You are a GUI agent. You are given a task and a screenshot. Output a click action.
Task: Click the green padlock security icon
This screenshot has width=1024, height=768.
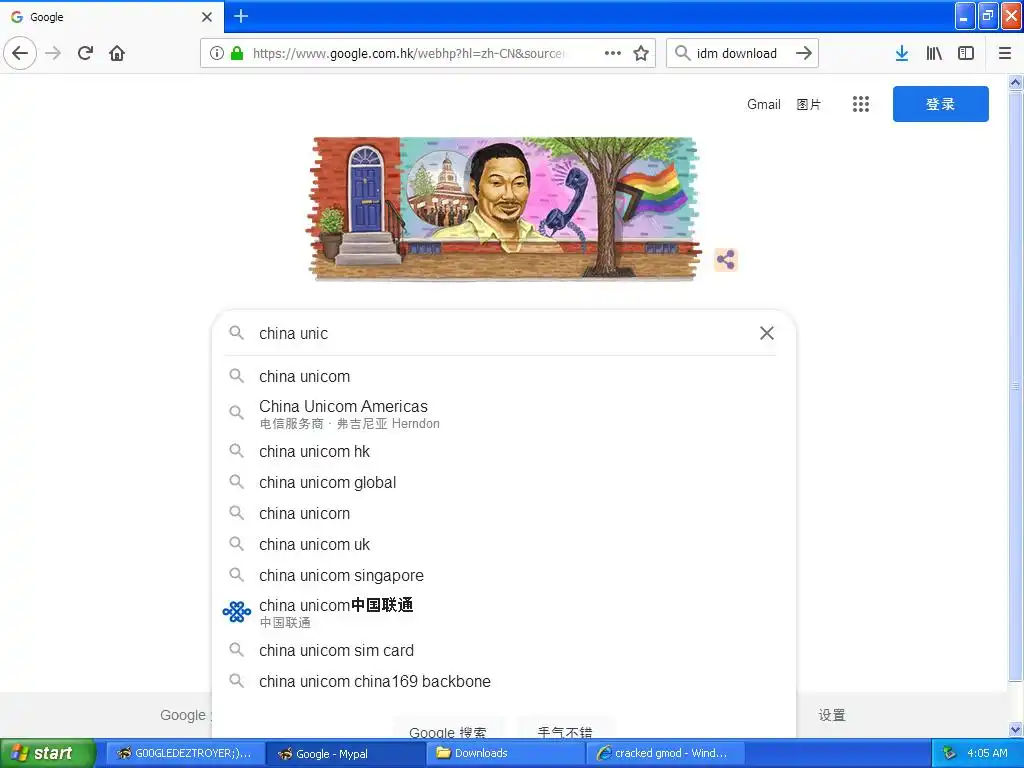click(x=237, y=54)
